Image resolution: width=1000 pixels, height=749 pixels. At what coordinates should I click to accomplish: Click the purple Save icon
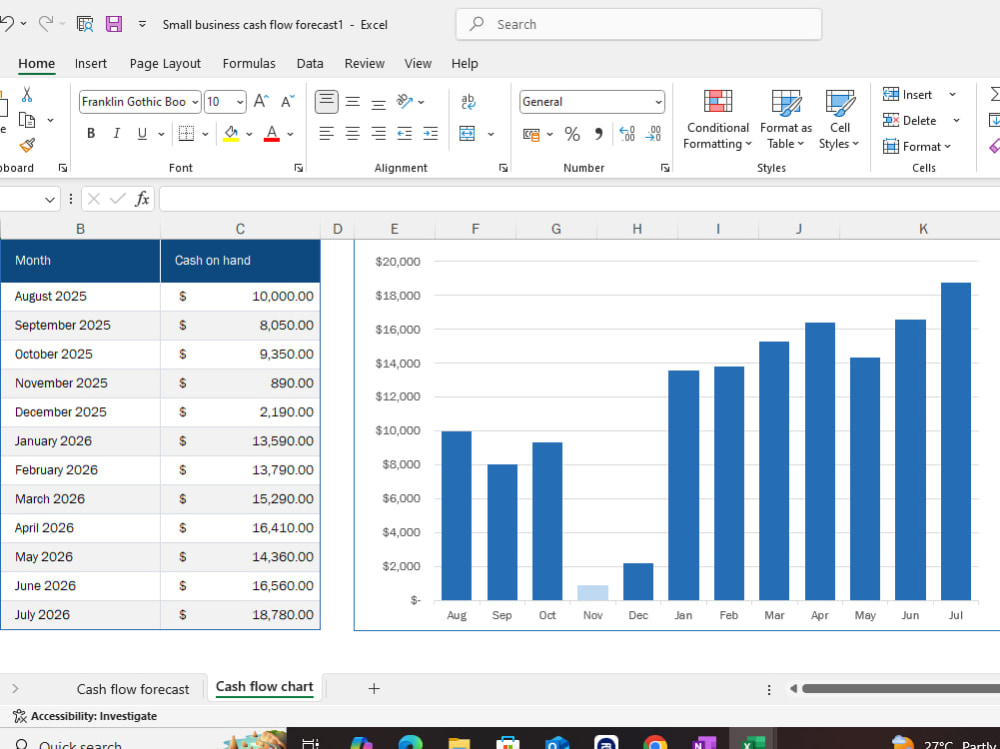(x=114, y=24)
